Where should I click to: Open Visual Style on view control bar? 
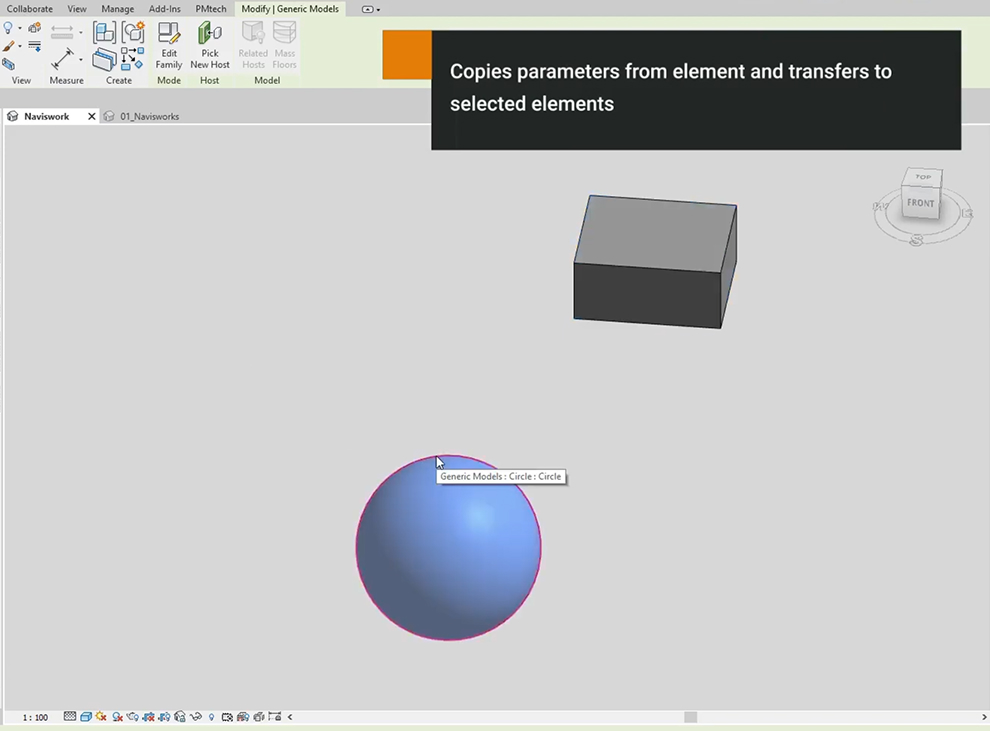[86, 717]
